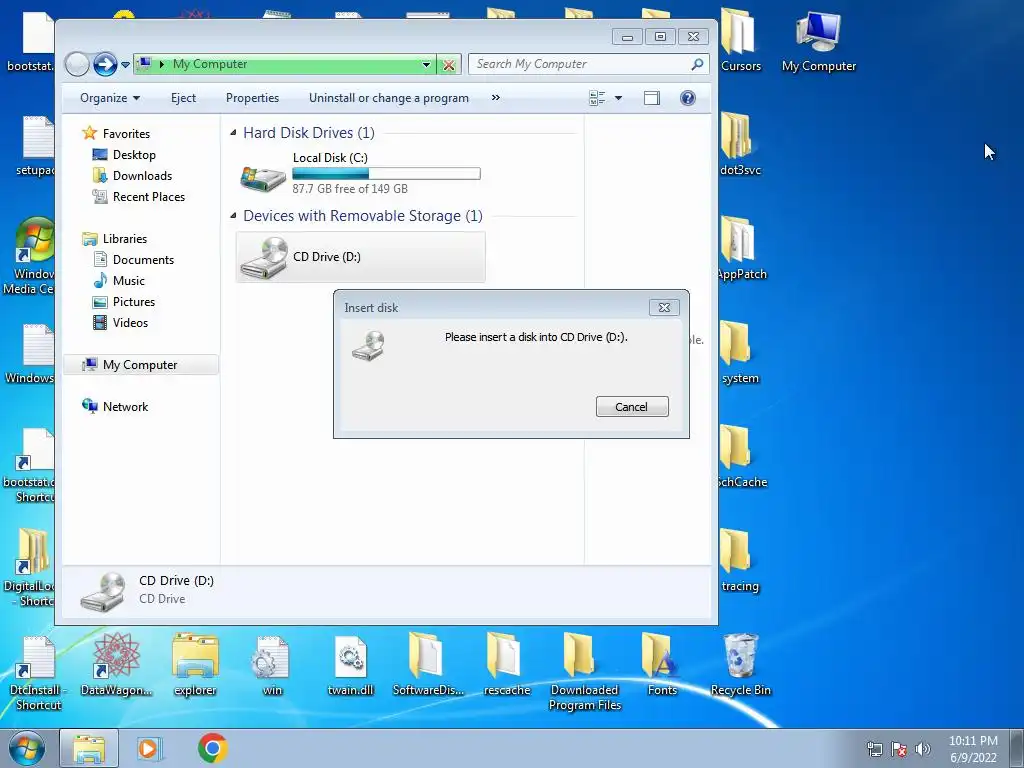Select the Fonts folder on desktop
Viewport: 1024px width, 768px height.
point(662,665)
